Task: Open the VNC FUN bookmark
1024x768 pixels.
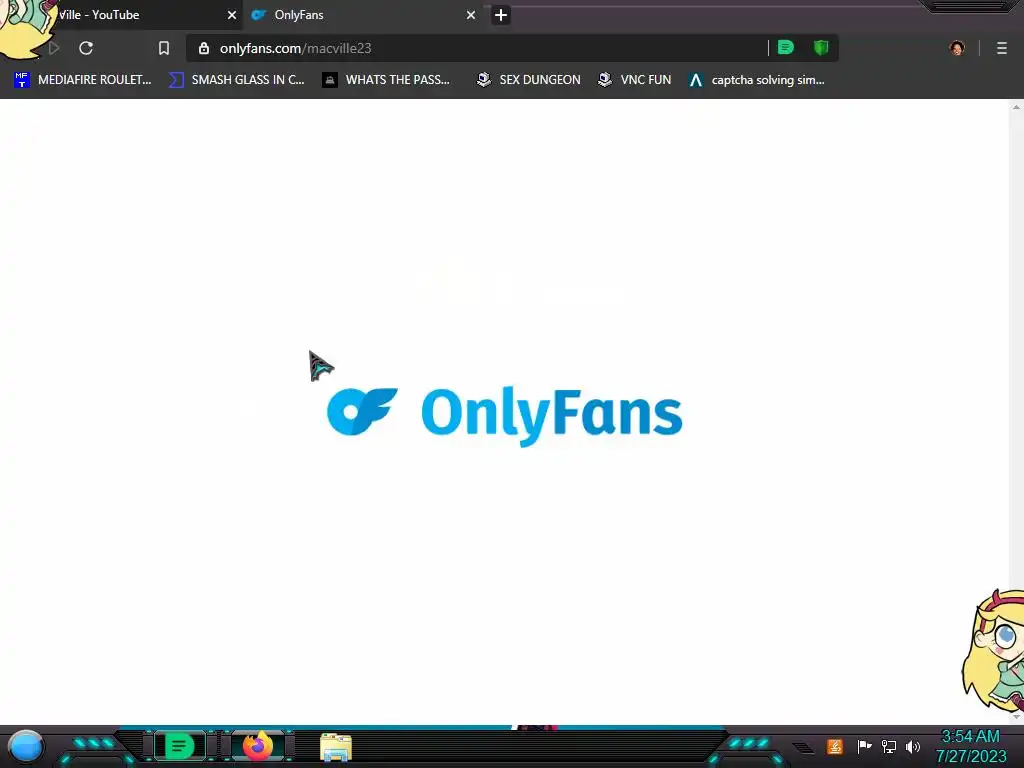Action: 634,80
